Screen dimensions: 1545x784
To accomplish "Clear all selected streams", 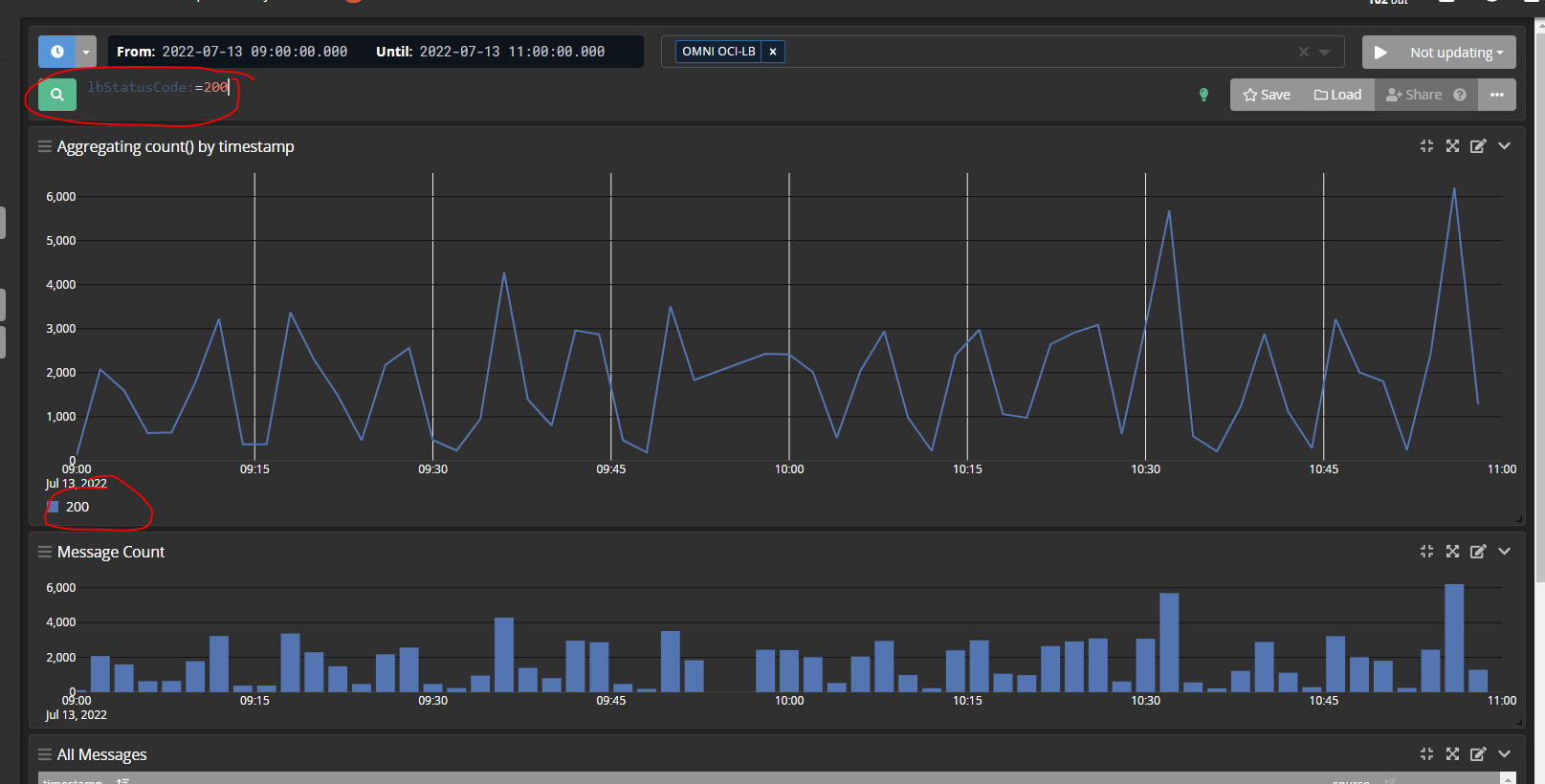I will pos(1303,52).
